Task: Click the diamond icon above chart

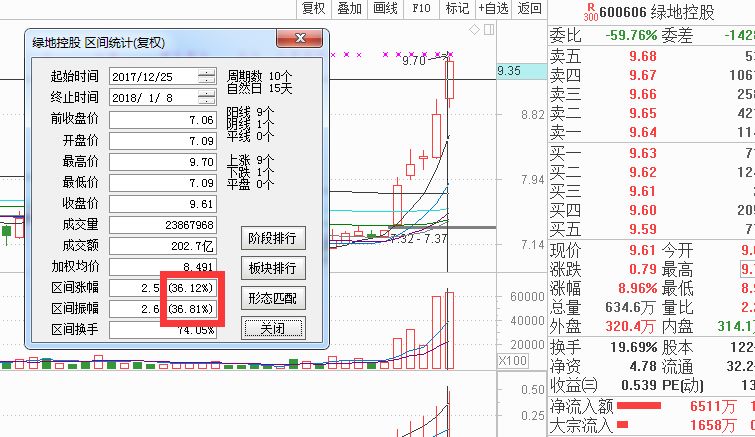Action: pyautogui.click(x=474, y=30)
